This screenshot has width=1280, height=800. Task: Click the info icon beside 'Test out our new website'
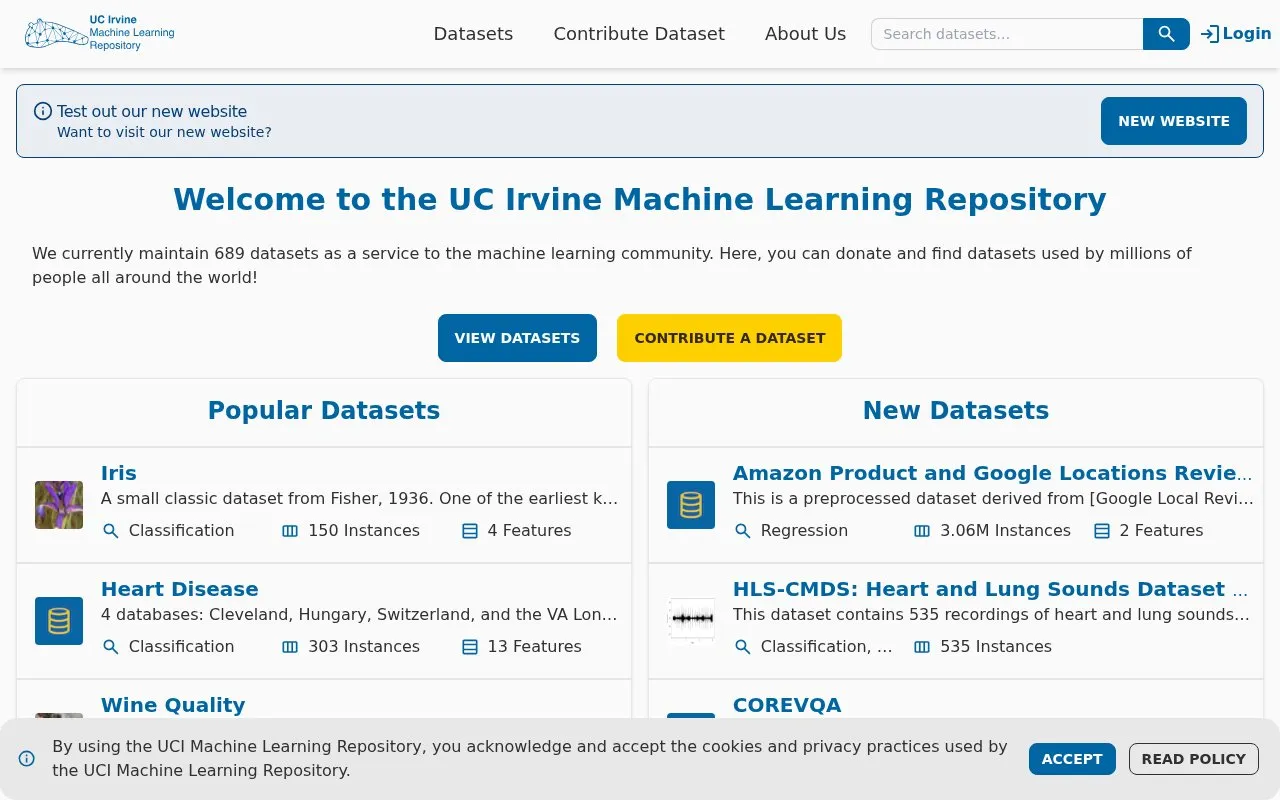click(43, 111)
